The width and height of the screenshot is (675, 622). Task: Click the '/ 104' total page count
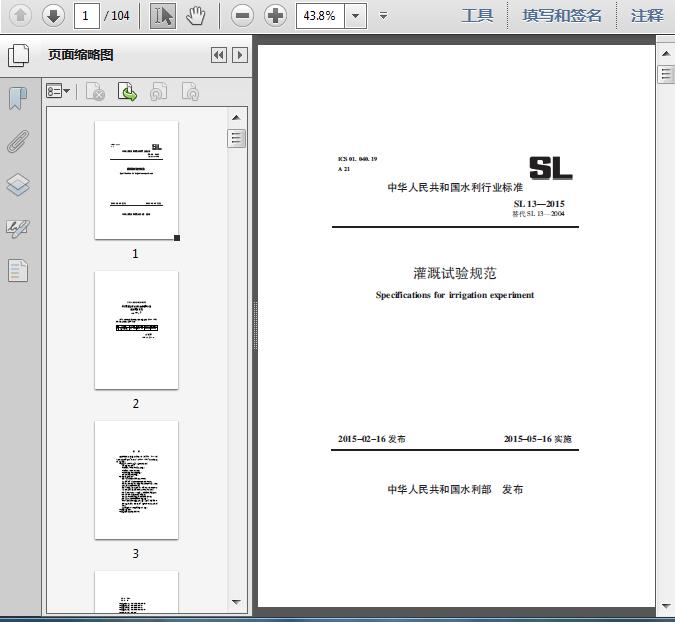pyautogui.click(x=117, y=16)
